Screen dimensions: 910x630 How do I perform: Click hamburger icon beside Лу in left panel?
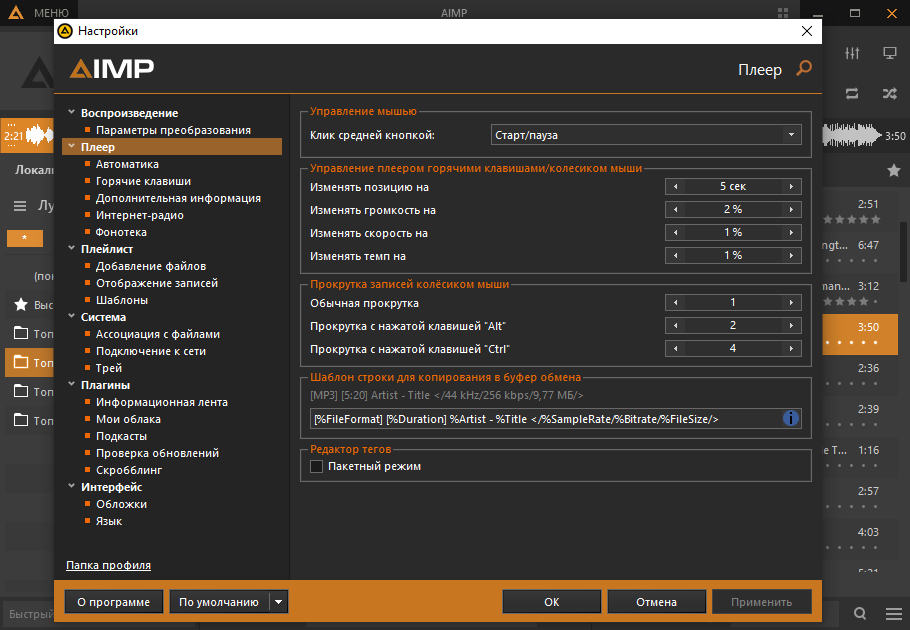coord(20,205)
